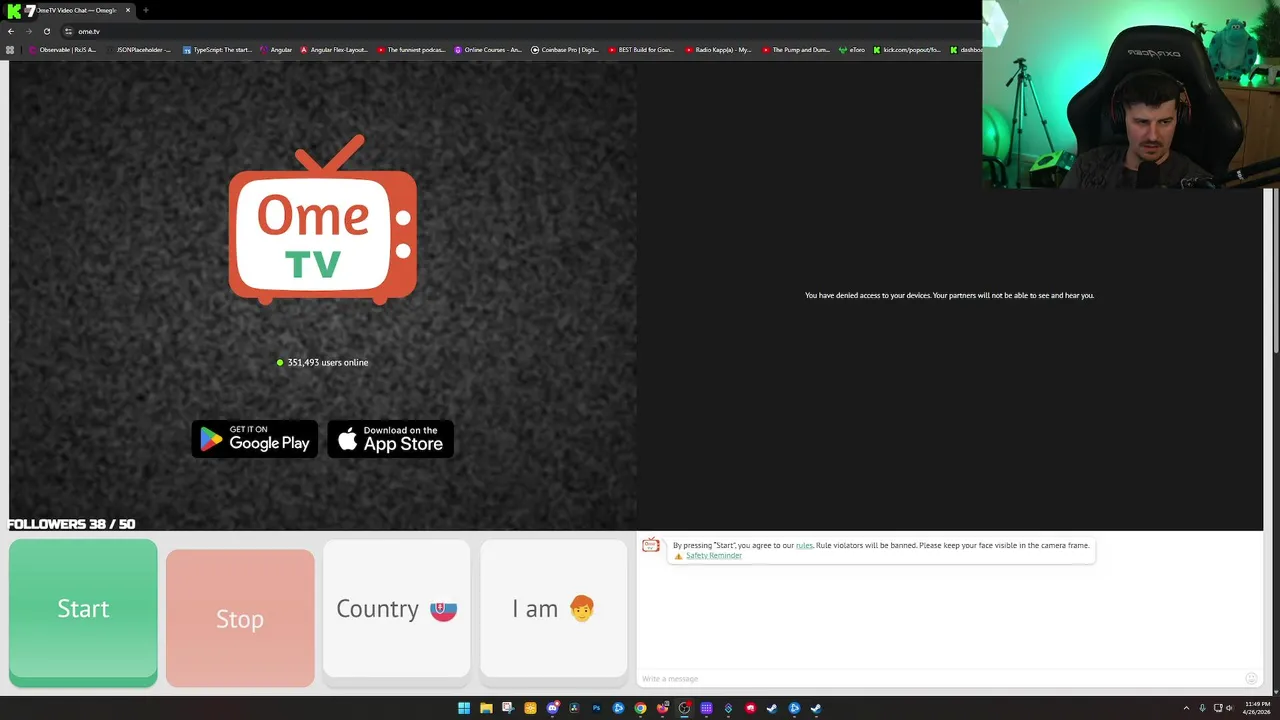Click the red Stop button
1280x720 pixels.
coord(240,618)
